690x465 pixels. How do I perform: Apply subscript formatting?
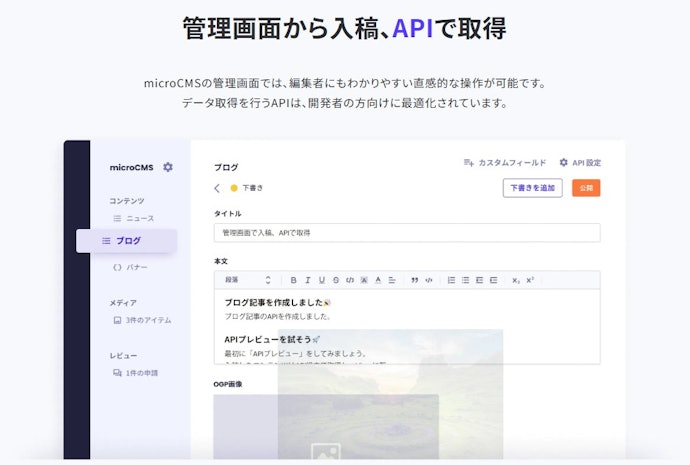click(x=516, y=280)
